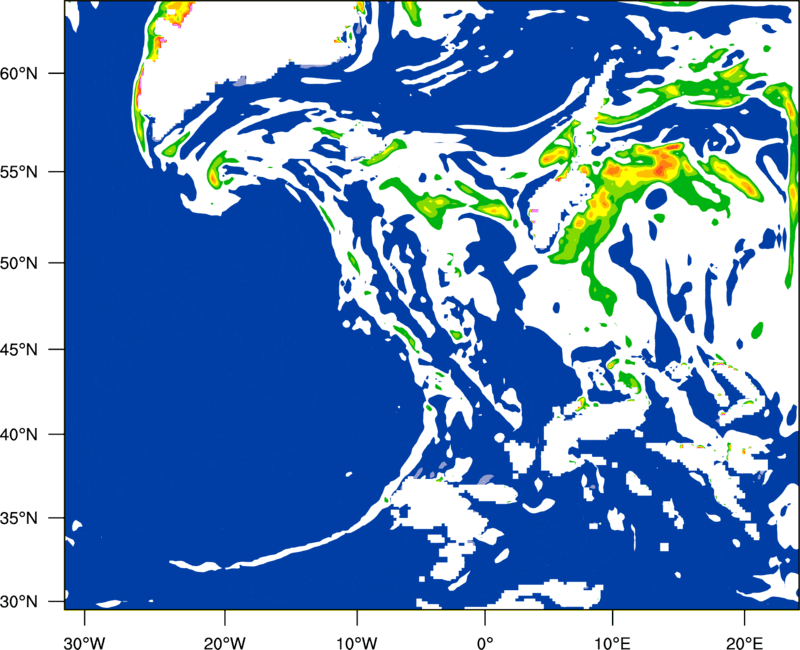This screenshot has width=800, height=650.
Task: Pick the 0° longitude label
Action: [485, 643]
